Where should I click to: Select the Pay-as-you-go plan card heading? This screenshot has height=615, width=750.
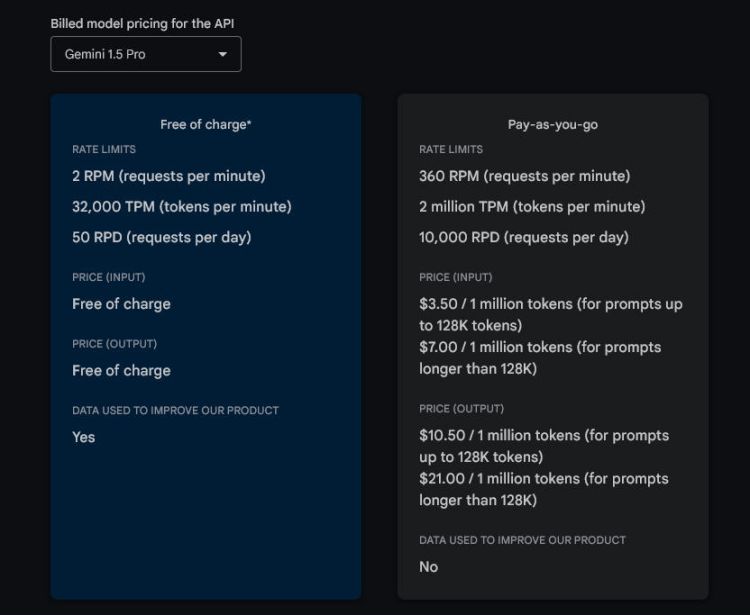pyautogui.click(x=552, y=125)
